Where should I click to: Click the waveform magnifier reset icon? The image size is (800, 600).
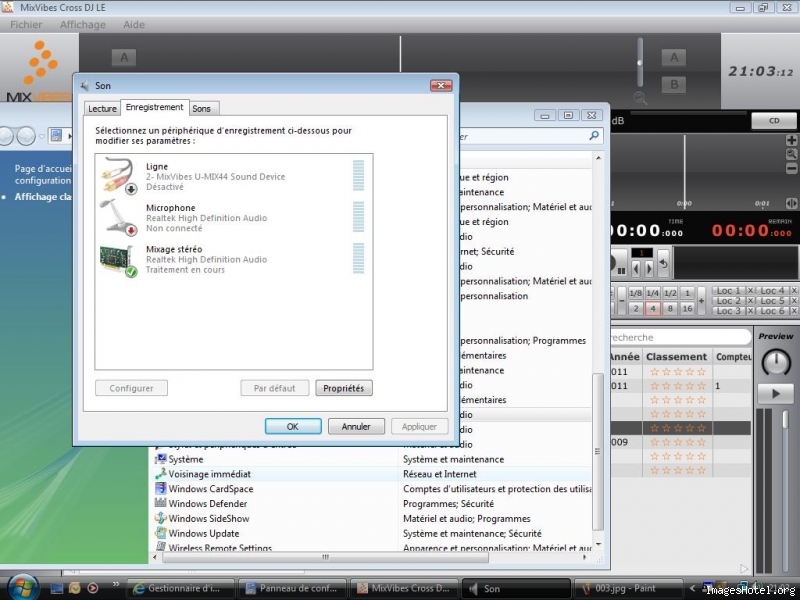pyautogui.click(x=791, y=154)
